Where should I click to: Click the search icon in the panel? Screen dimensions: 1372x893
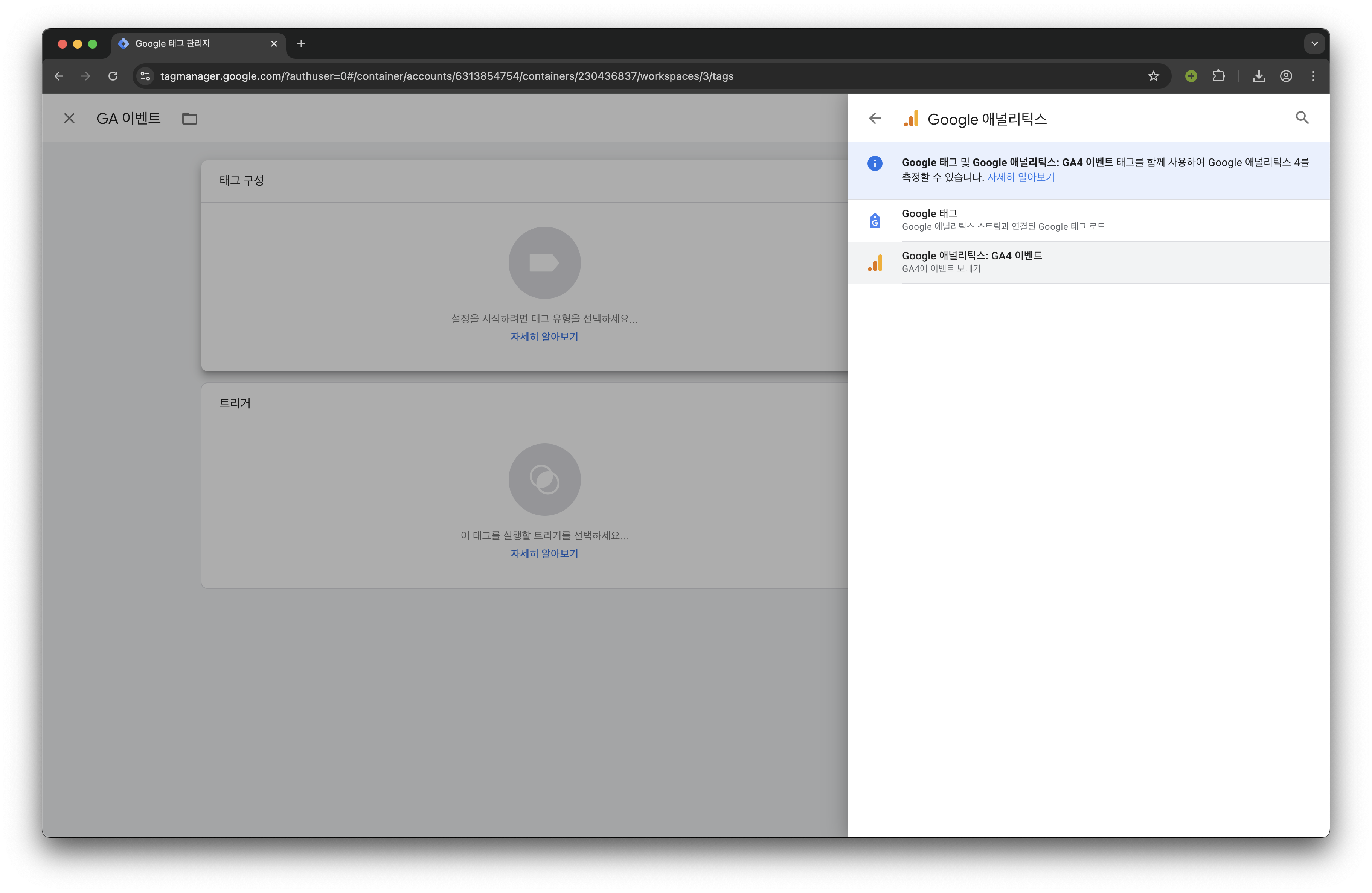point(1302,118)
